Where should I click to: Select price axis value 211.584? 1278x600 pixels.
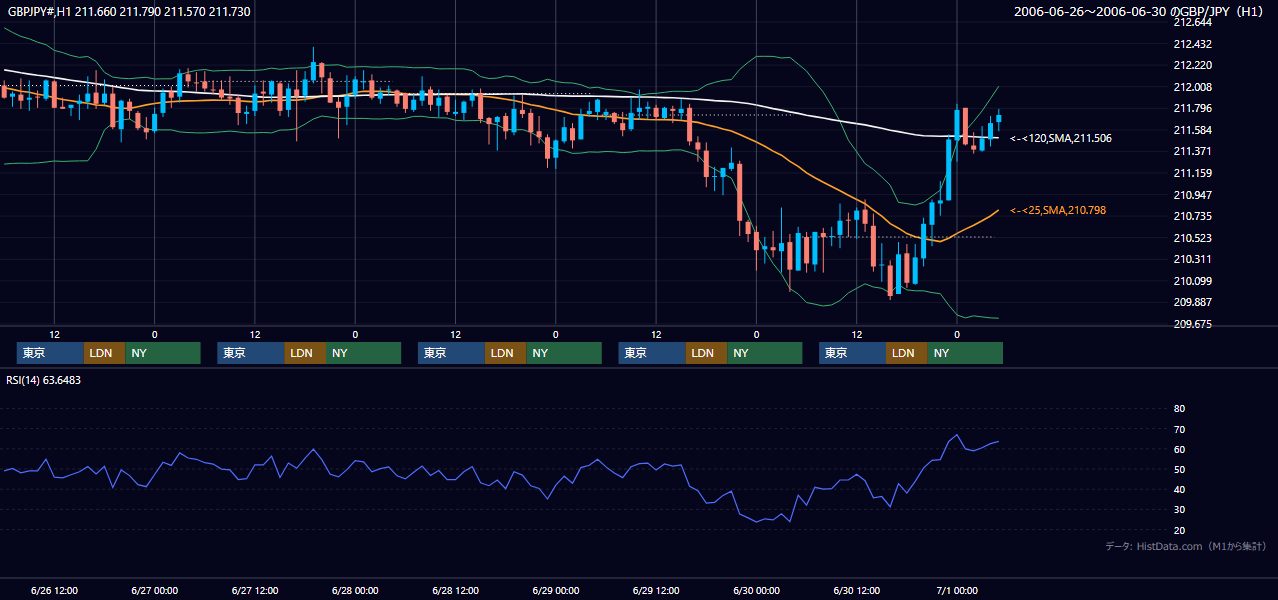coord(1194,130)
